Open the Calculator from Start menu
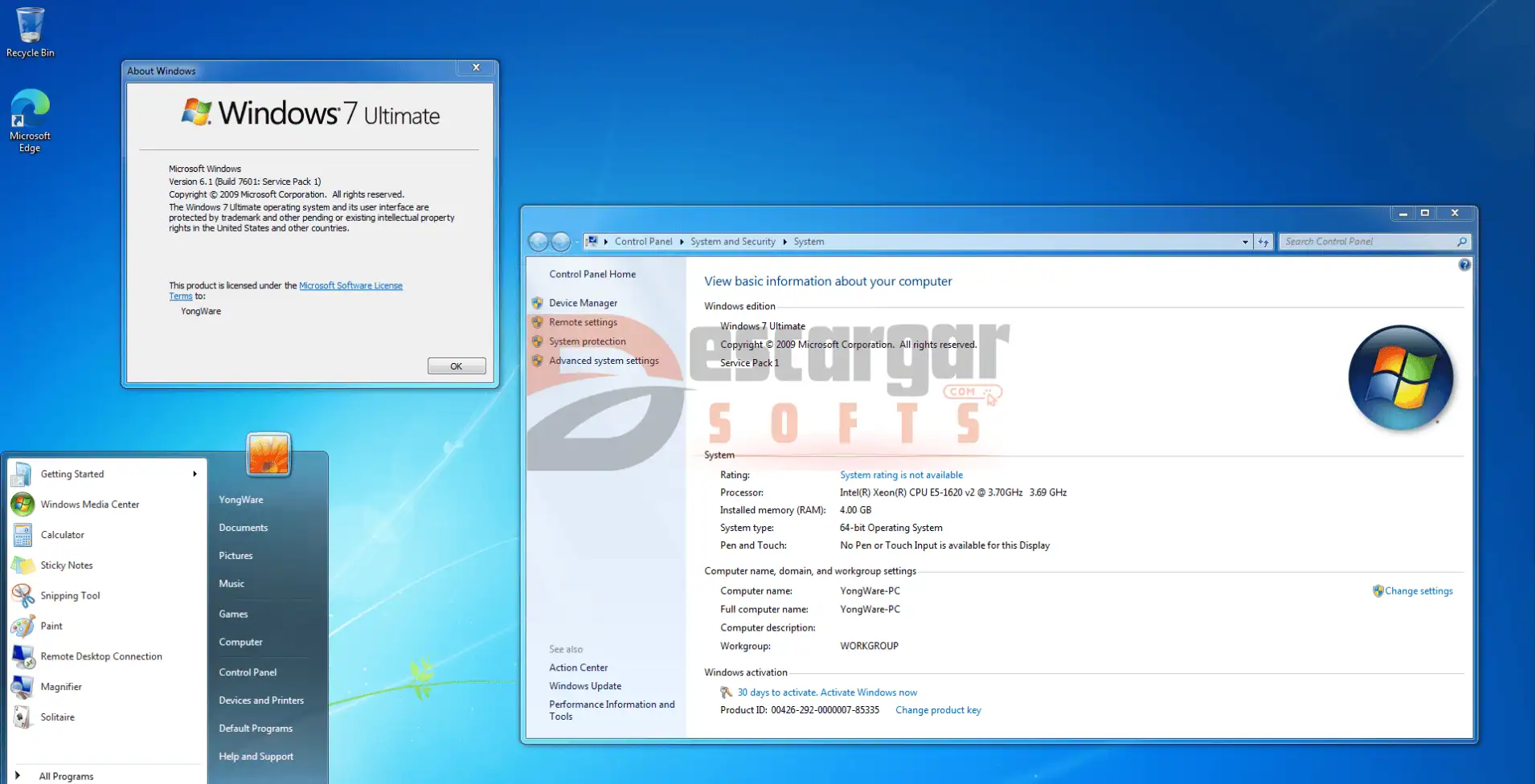This screenshot has width=1536, height=784. (x=62, y=535)
